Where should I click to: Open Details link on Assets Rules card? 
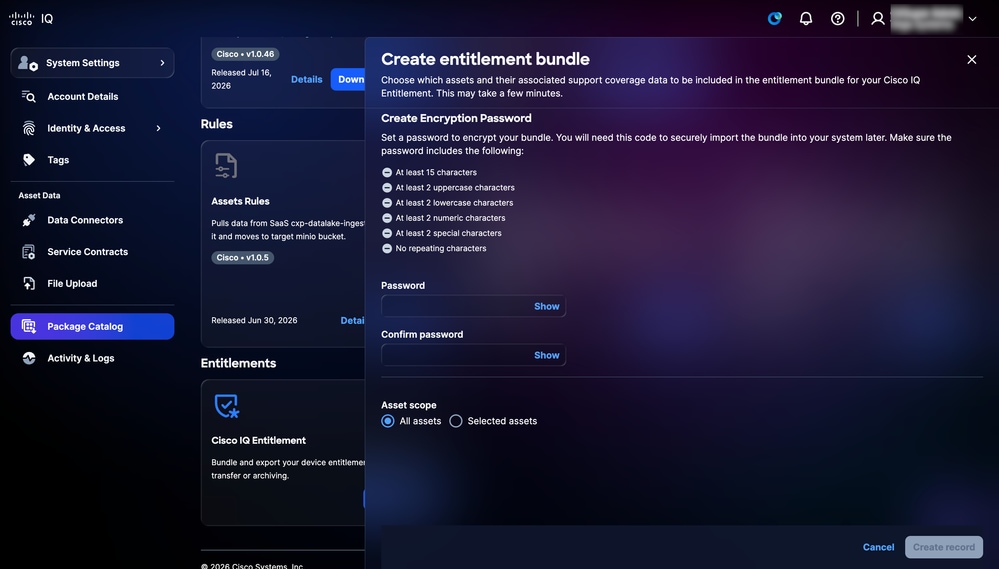(352, 321)
